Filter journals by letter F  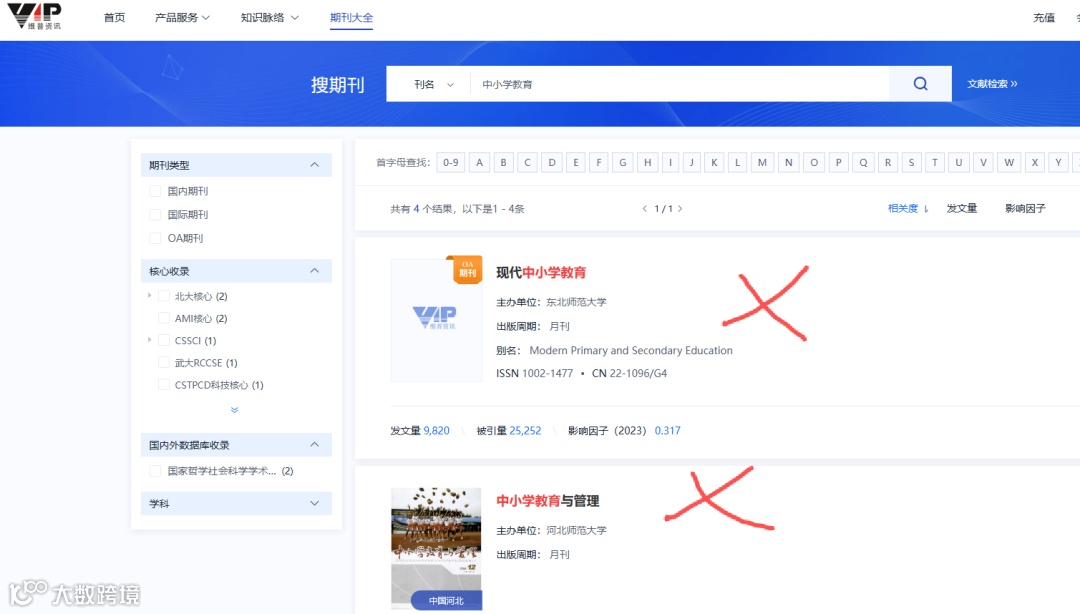pyautogui.click(x=599, y=163)
